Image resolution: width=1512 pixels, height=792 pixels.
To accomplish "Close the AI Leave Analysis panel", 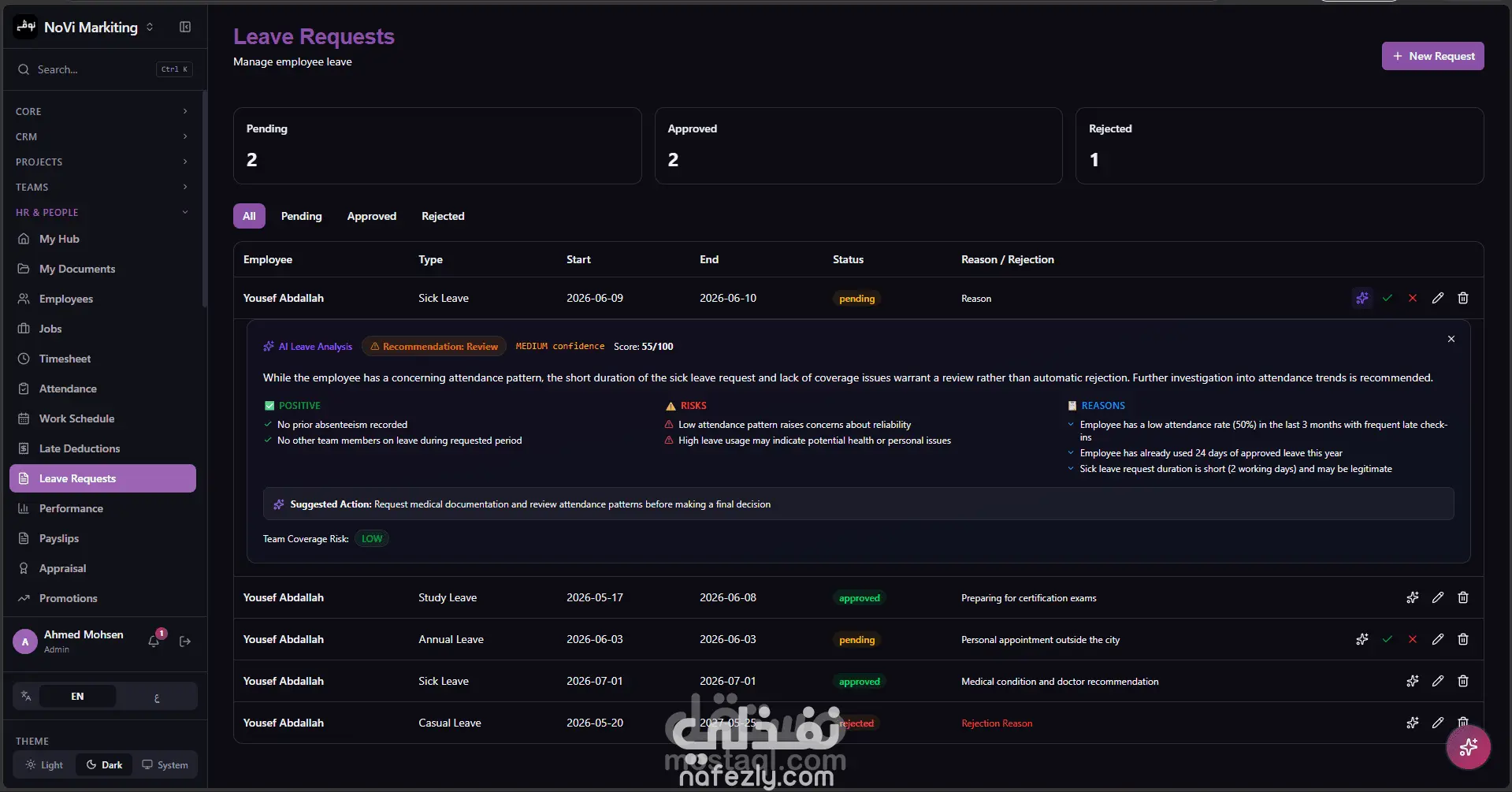I will [x=1451, y=339].
